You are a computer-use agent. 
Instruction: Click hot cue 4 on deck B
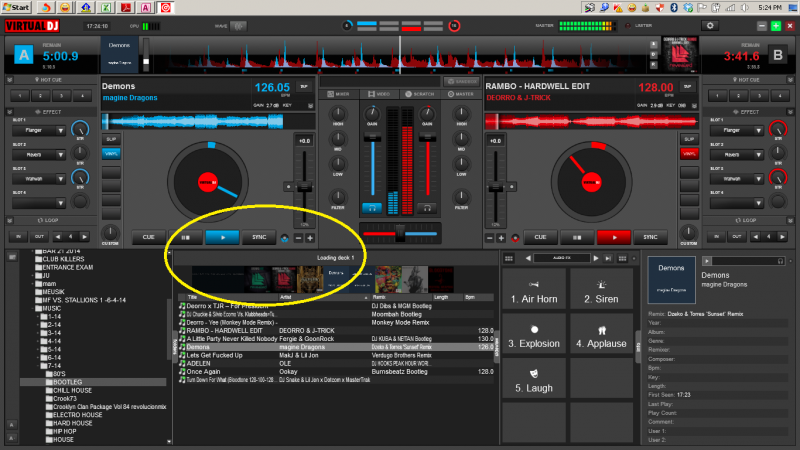pos(780,96)
